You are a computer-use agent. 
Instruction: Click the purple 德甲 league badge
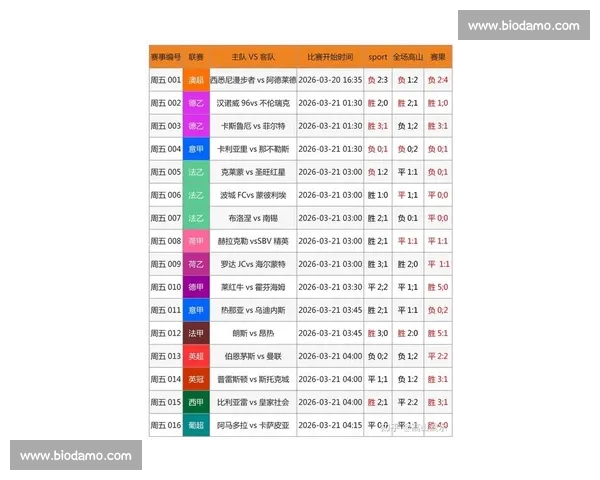tap(196, 287)
